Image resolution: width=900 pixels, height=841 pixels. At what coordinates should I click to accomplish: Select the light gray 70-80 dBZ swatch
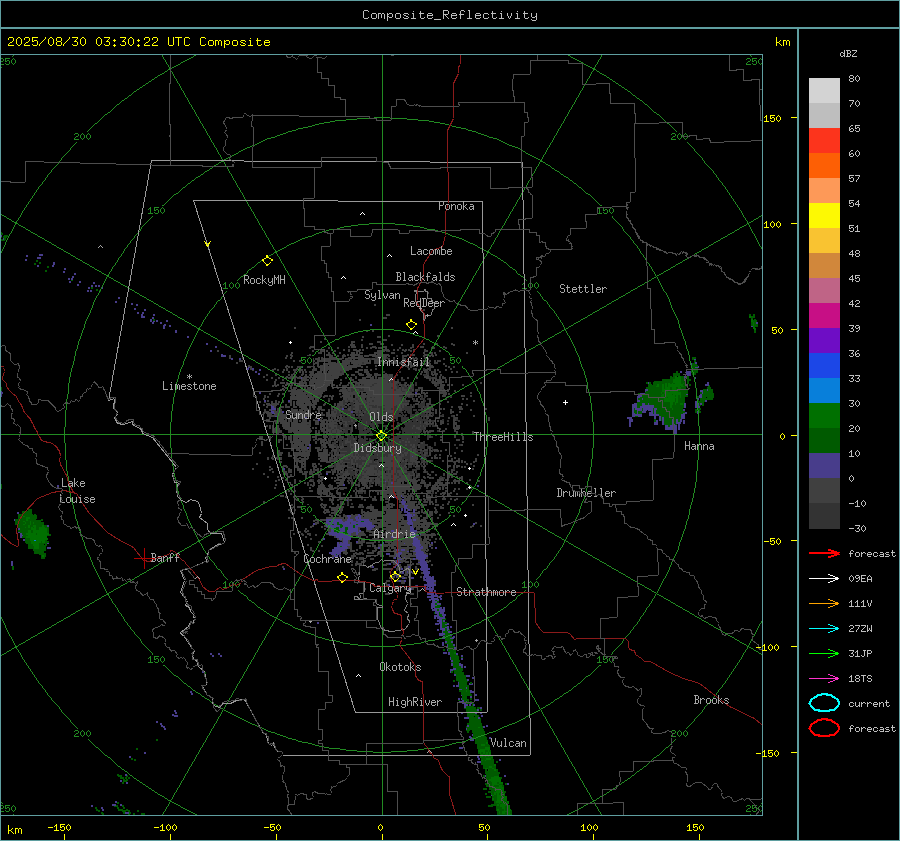click(x=824, y=91)
